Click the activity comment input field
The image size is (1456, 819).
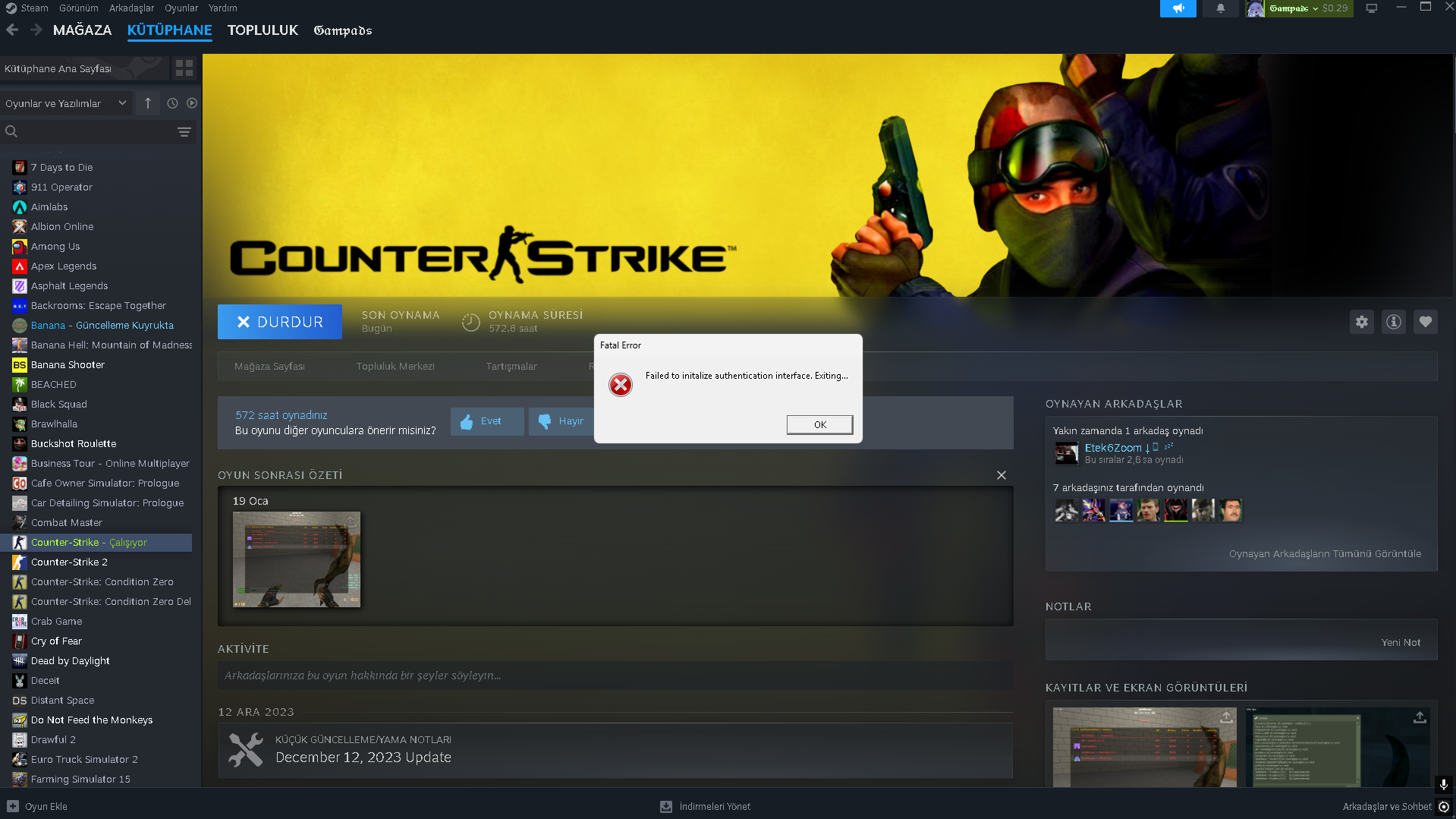point(615,676)
